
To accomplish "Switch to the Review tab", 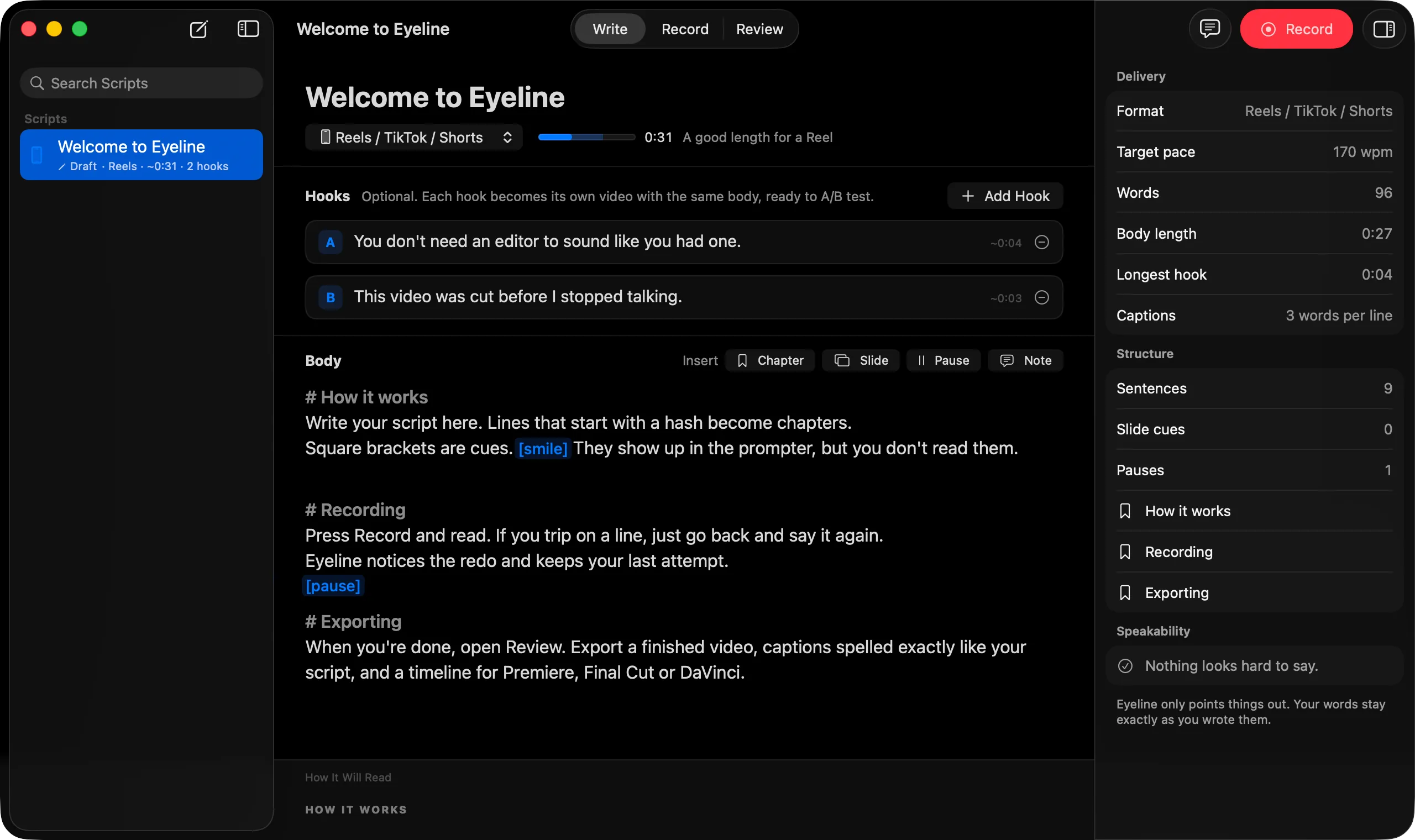I will [x=759, y=29].
